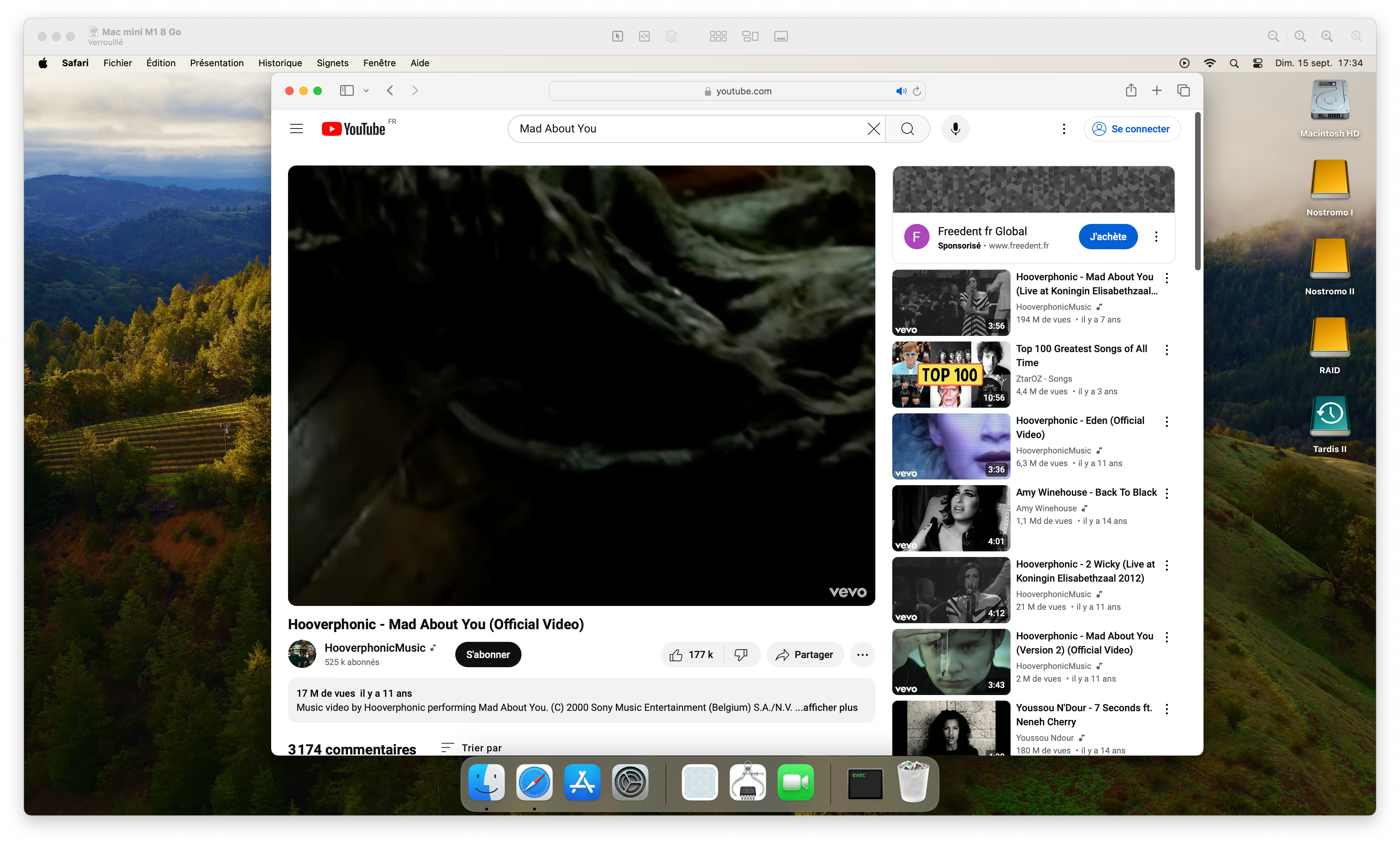Open options for Hooverphonic Eden video
The width and height of the screenshot is (1400, 845).
point(1167,422)
